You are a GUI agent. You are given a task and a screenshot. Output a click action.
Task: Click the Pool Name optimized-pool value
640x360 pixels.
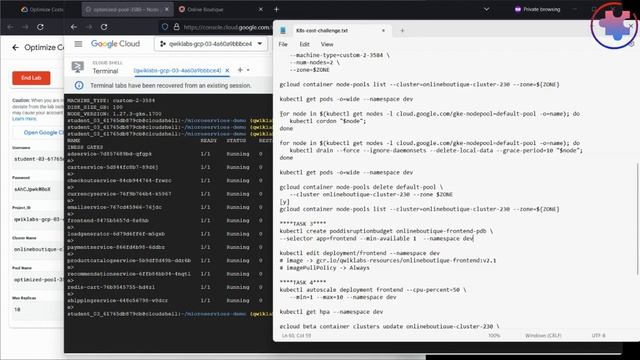(38, 280)
